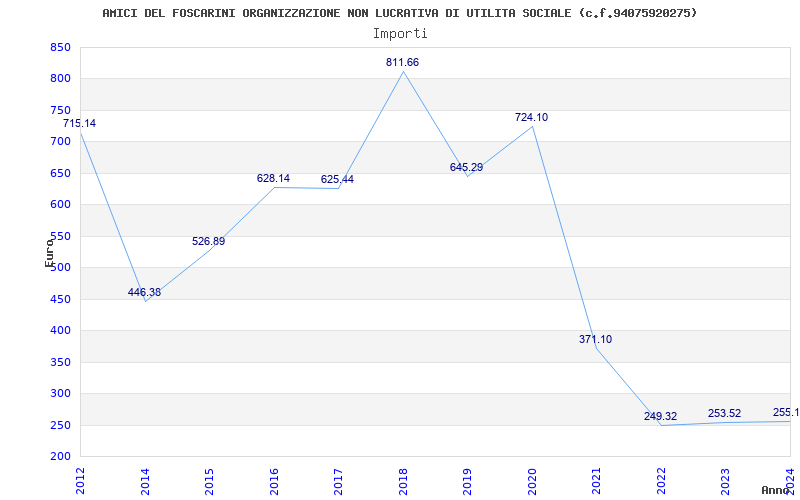Click the 526.89 data label for 2015
This screenshot has height=500, width=800.
[x=208, y=241]
